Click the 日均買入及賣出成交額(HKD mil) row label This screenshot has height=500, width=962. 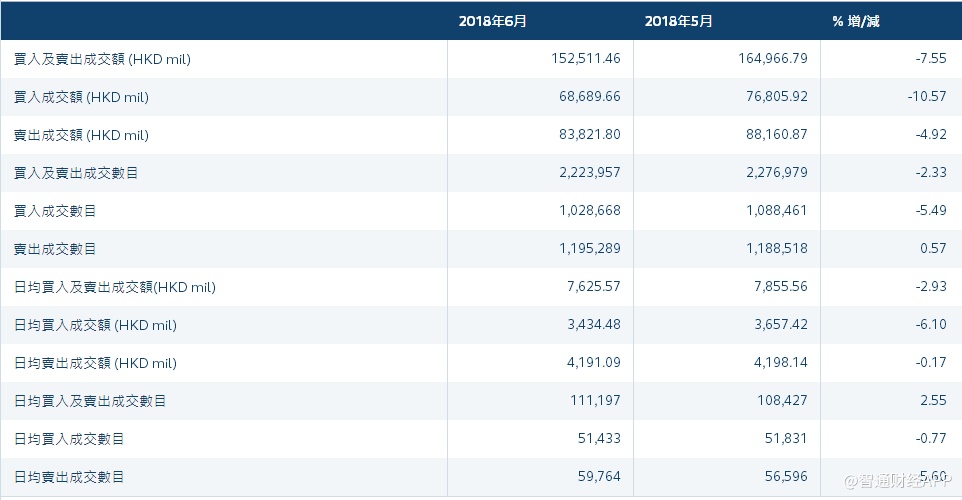pos(115,287)
